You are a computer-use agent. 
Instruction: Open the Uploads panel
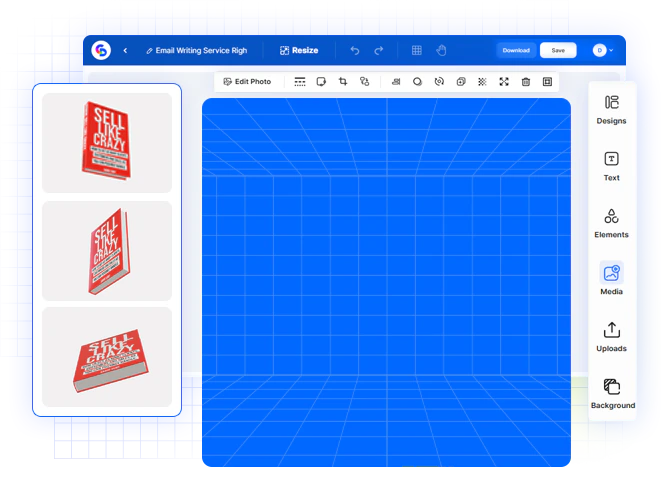tap(611, 337)
